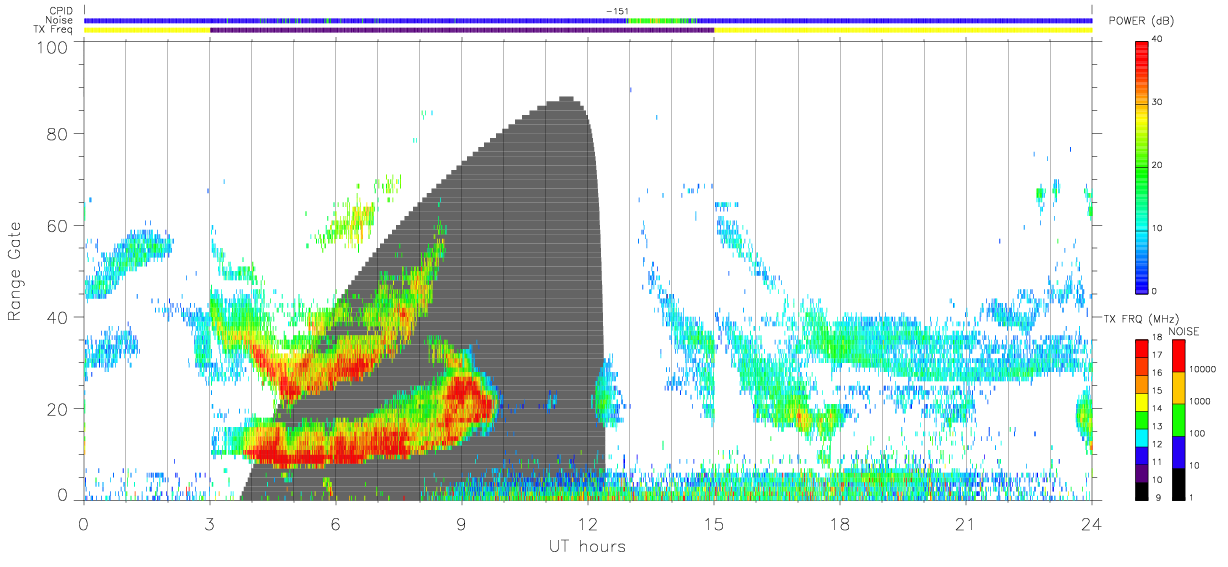Click the TX FRQ (MHz) legend title
Screen dimensions: 1228x567
[1139, 318]
